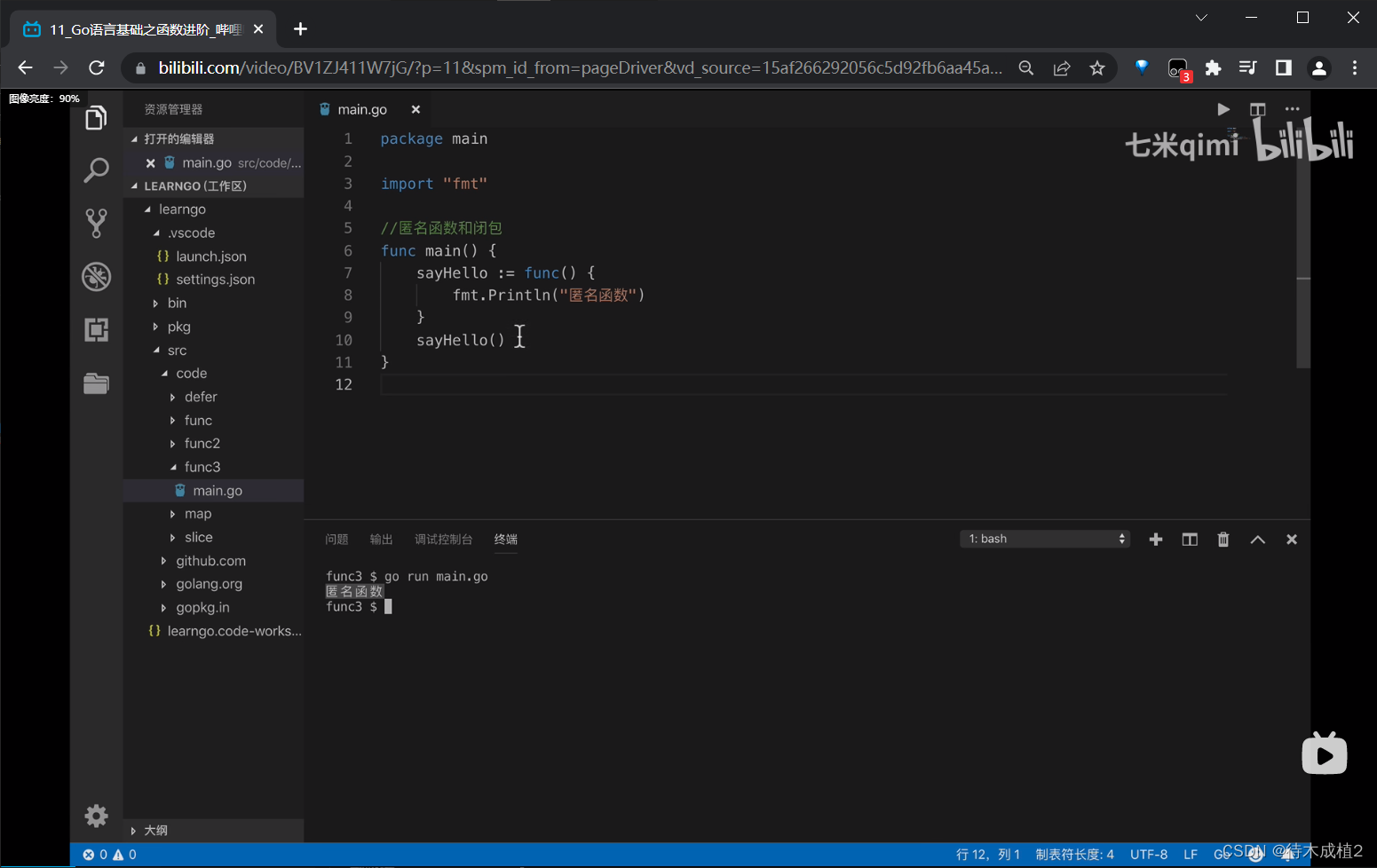Open the browser profile avatar
This screenshot has width=1377, height=868.
[x=1319, y=67]
